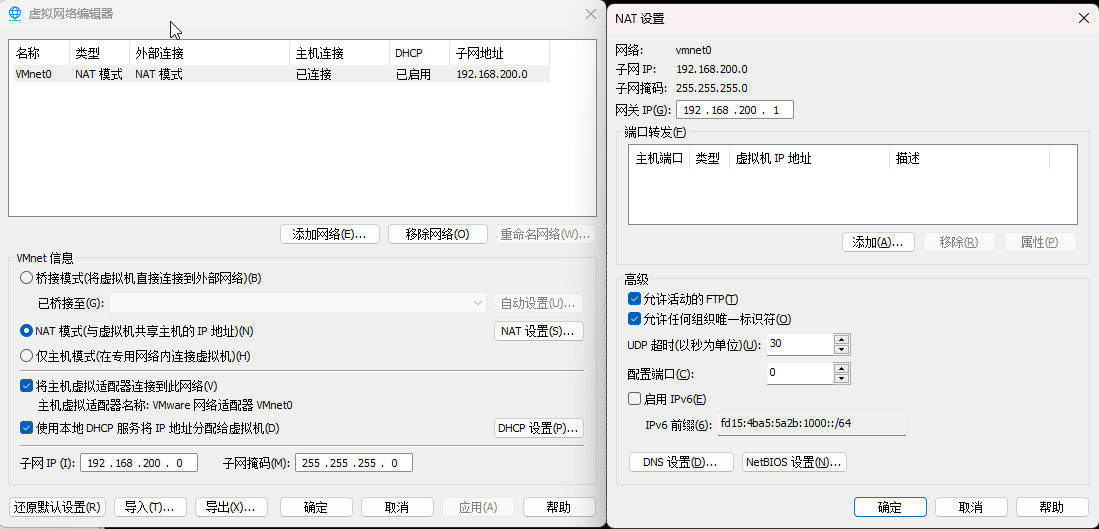Click the Virtual Network Editor globe icon
Viewport: 1099px width, 529px height.
(x=14, y=13)
